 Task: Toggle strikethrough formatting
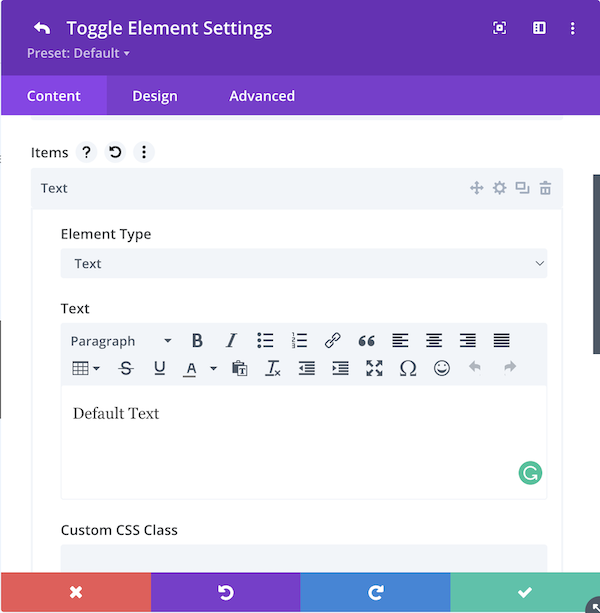[126, 368]
